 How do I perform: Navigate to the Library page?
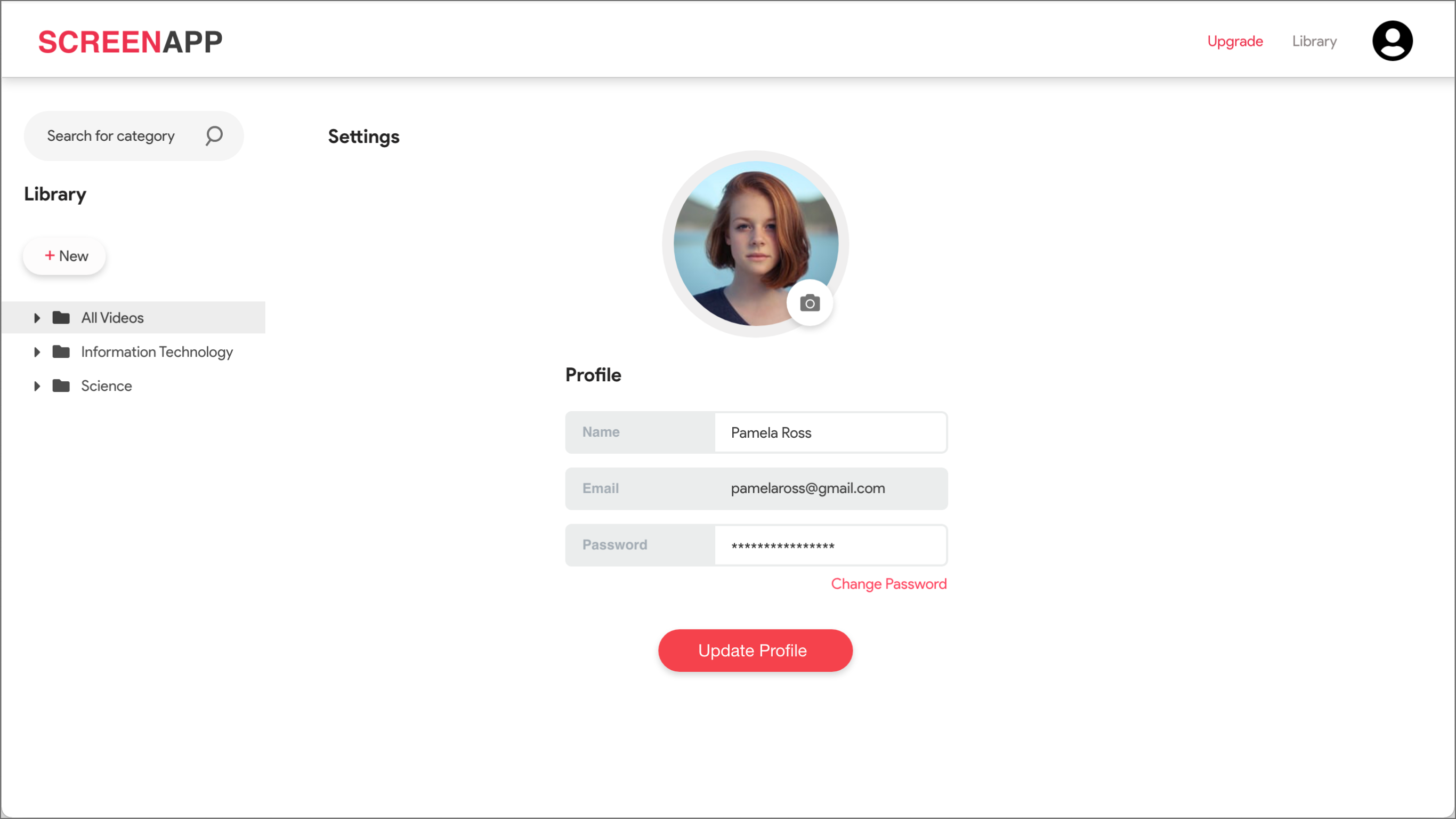click(1314, 41)
